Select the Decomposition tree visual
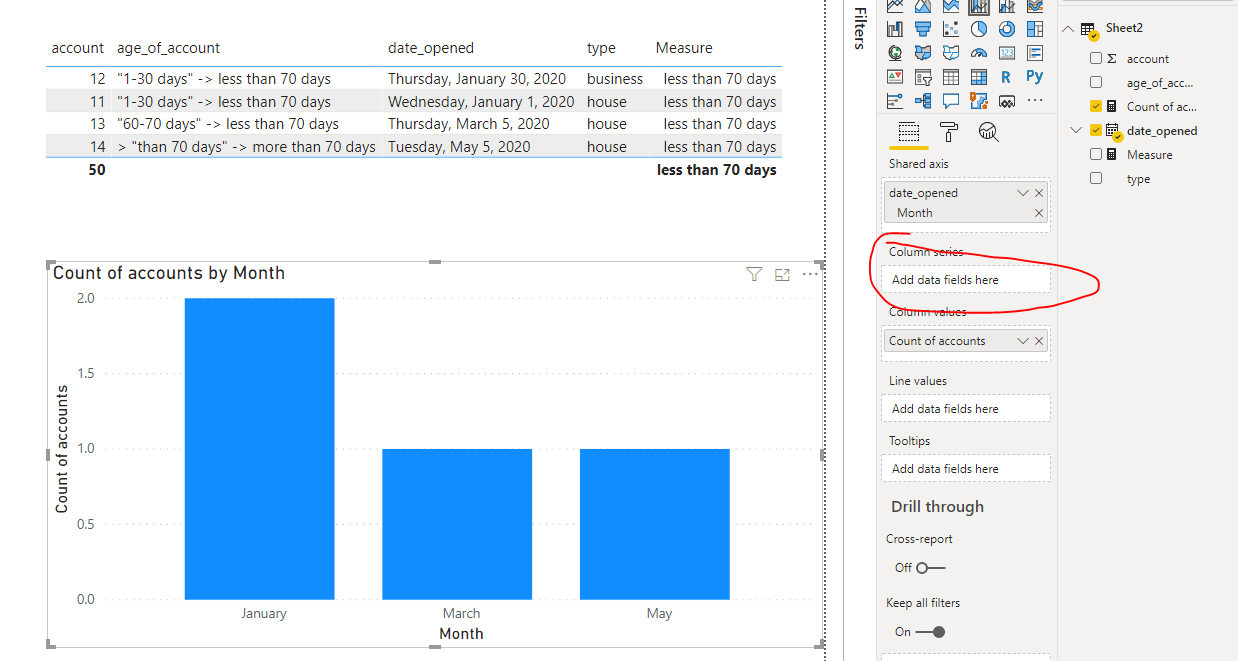The width and height of the screenshot is (1238, 661). click(x=923, y=101)
